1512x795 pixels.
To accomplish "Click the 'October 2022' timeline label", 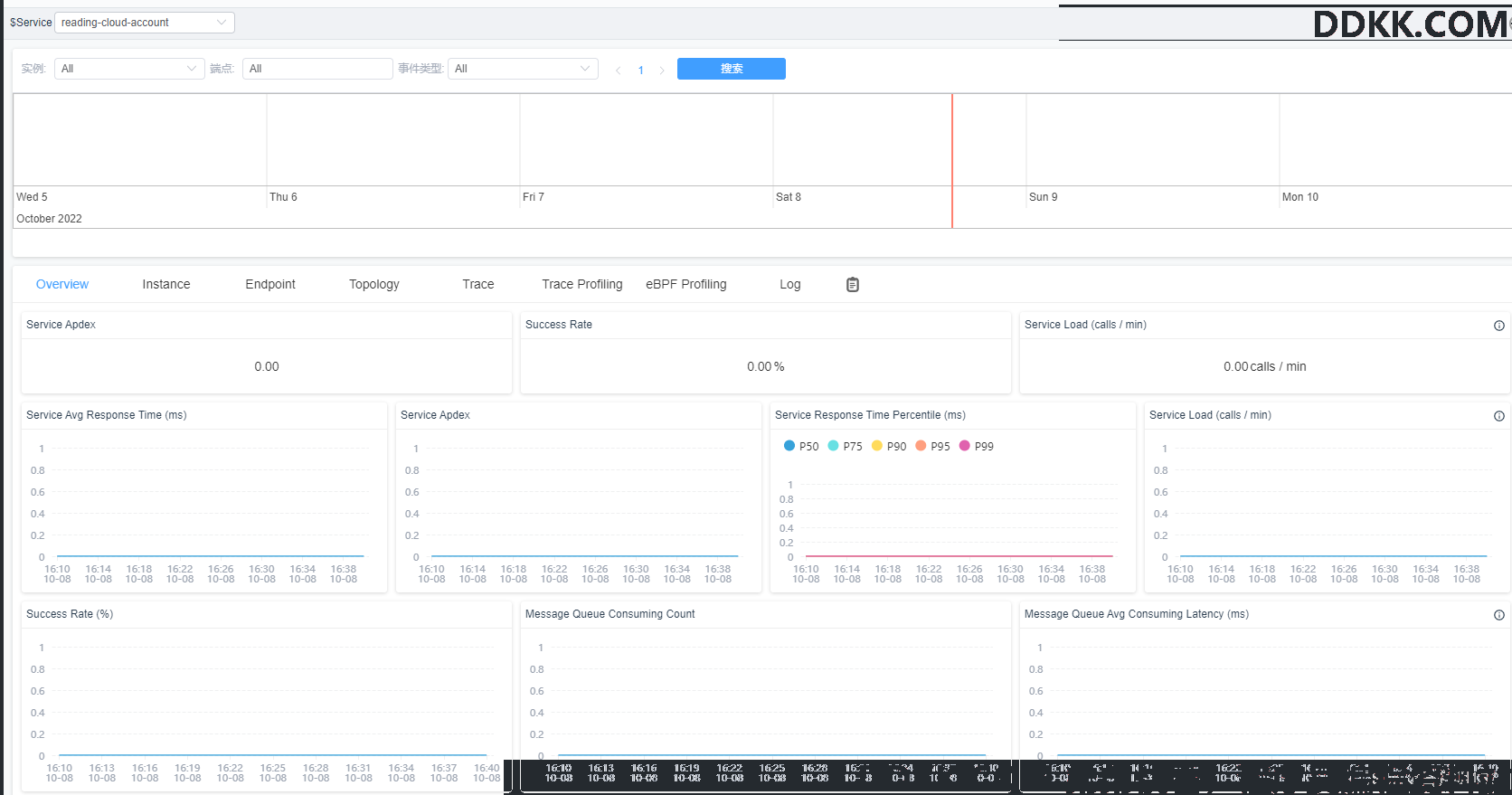I will [49, 219].
